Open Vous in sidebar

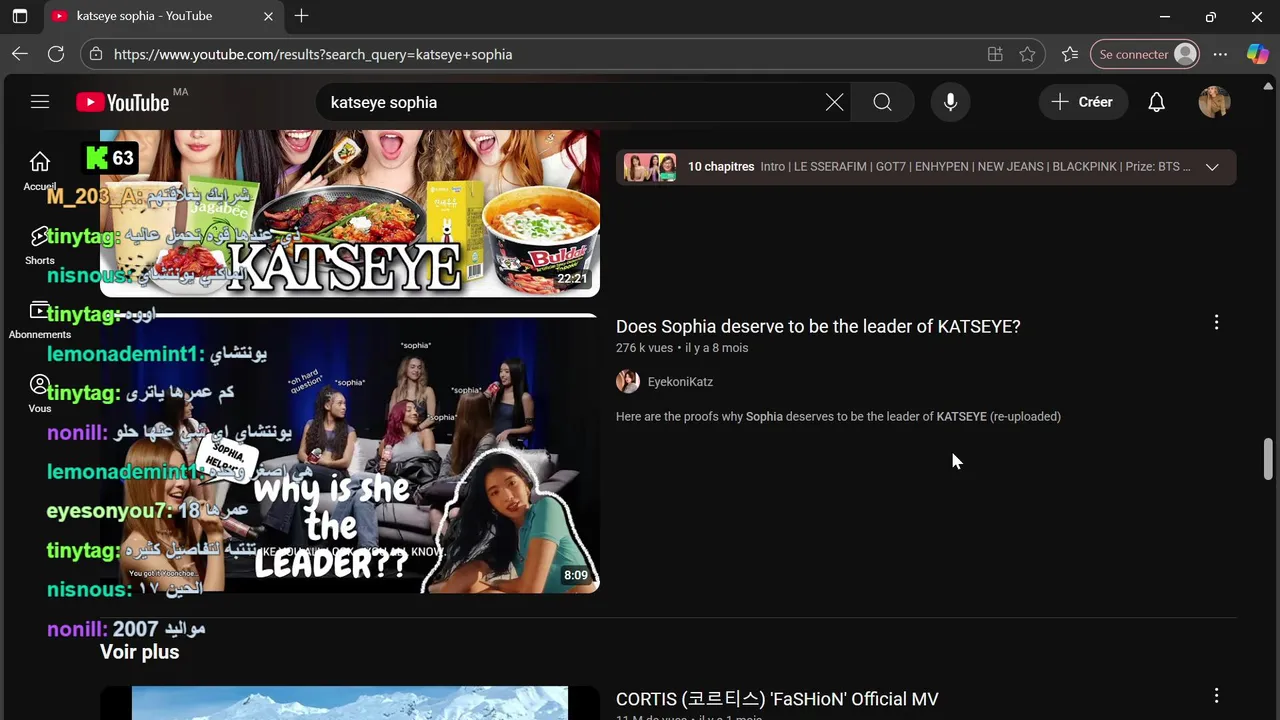click(40, 394)
